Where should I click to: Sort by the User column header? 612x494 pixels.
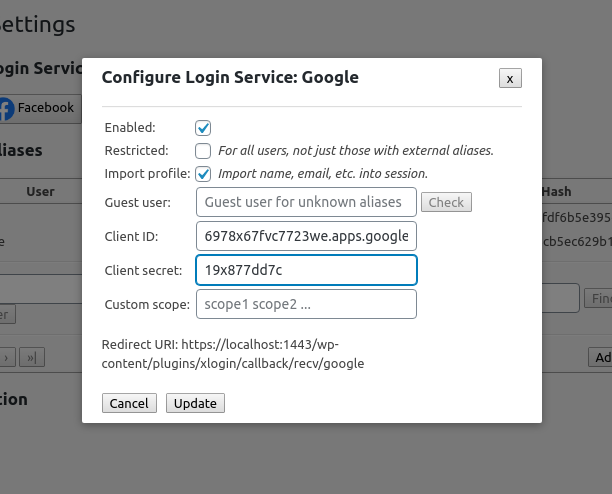[x=40, y=191]
